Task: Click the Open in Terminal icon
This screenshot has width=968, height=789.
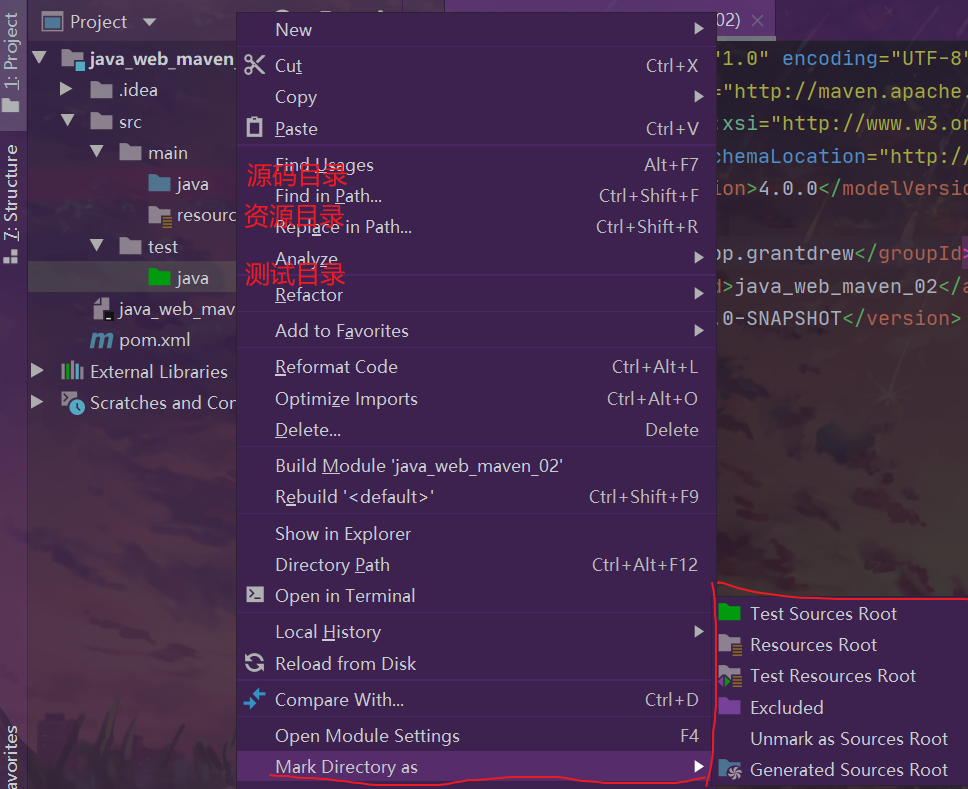Action: 255,595
